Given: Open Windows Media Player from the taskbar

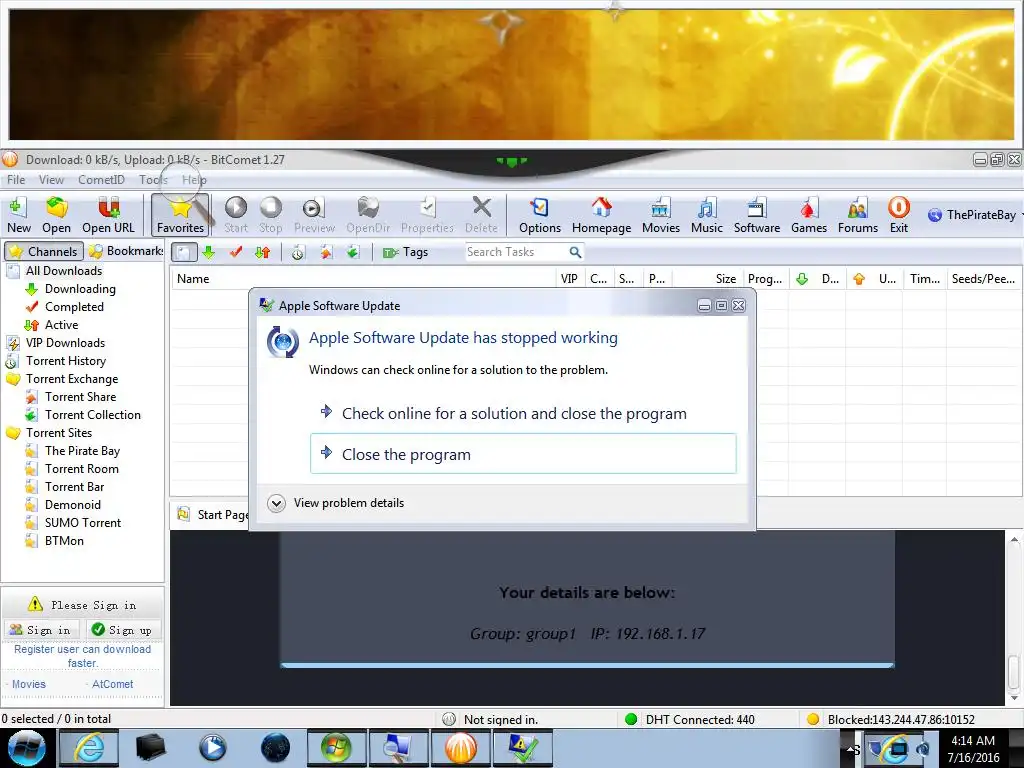Looking at the screenshot, I should coord(212,748).
